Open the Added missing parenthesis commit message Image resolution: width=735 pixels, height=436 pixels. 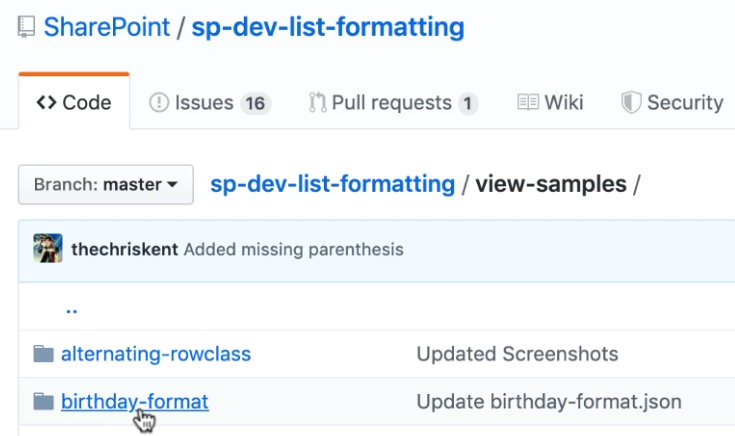coord(293,249)
